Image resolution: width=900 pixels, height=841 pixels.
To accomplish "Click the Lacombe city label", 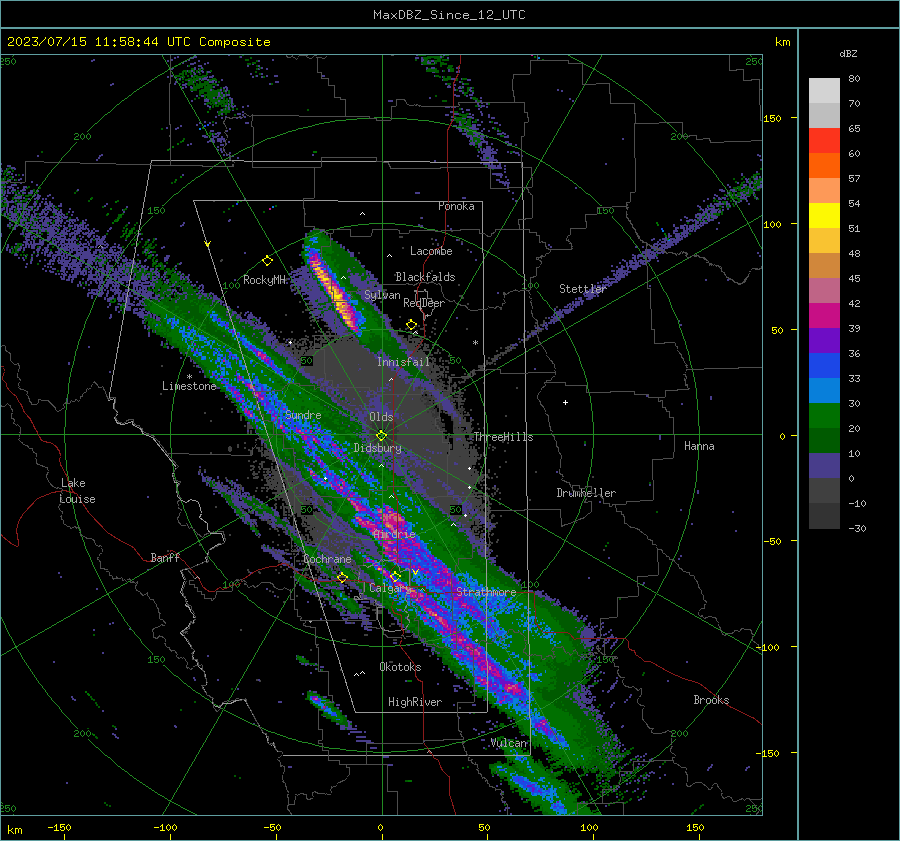I will pyautogui.click(x=431, y=251).
